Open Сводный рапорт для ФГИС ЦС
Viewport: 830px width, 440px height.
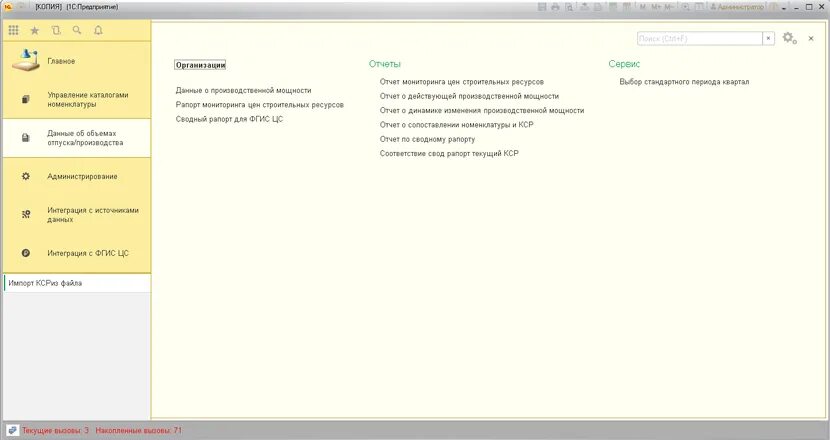229,119
